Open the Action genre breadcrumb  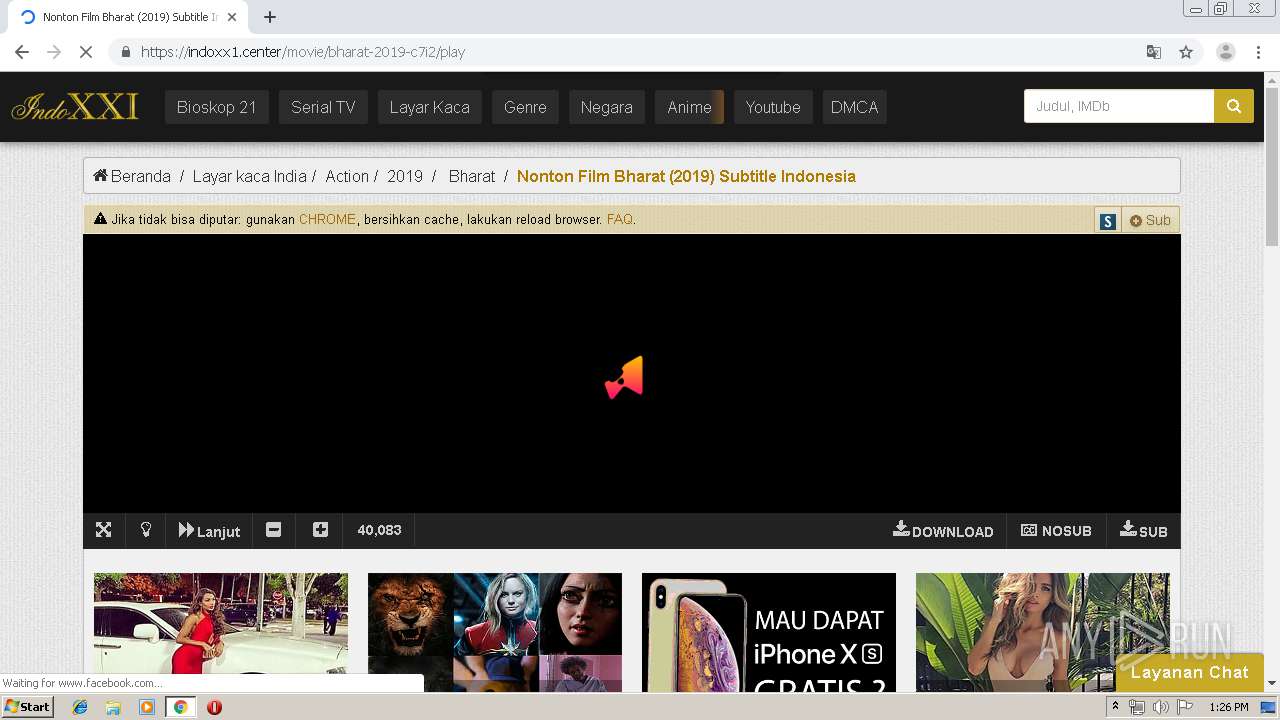[x=347, y=176]
